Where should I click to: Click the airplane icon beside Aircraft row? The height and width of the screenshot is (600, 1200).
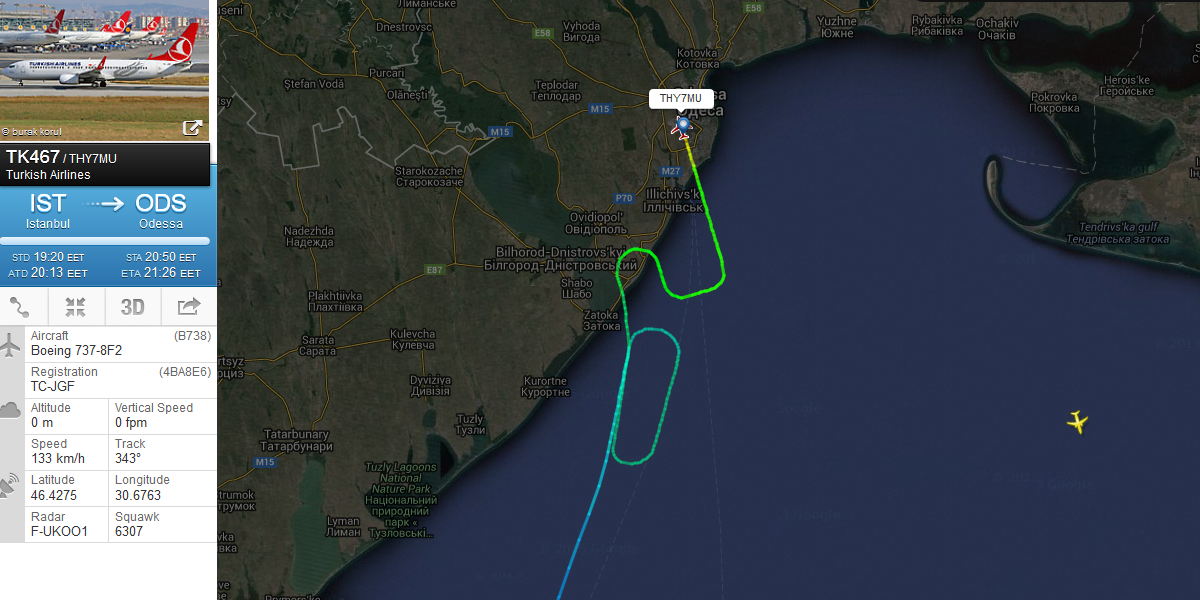[11, 345]
